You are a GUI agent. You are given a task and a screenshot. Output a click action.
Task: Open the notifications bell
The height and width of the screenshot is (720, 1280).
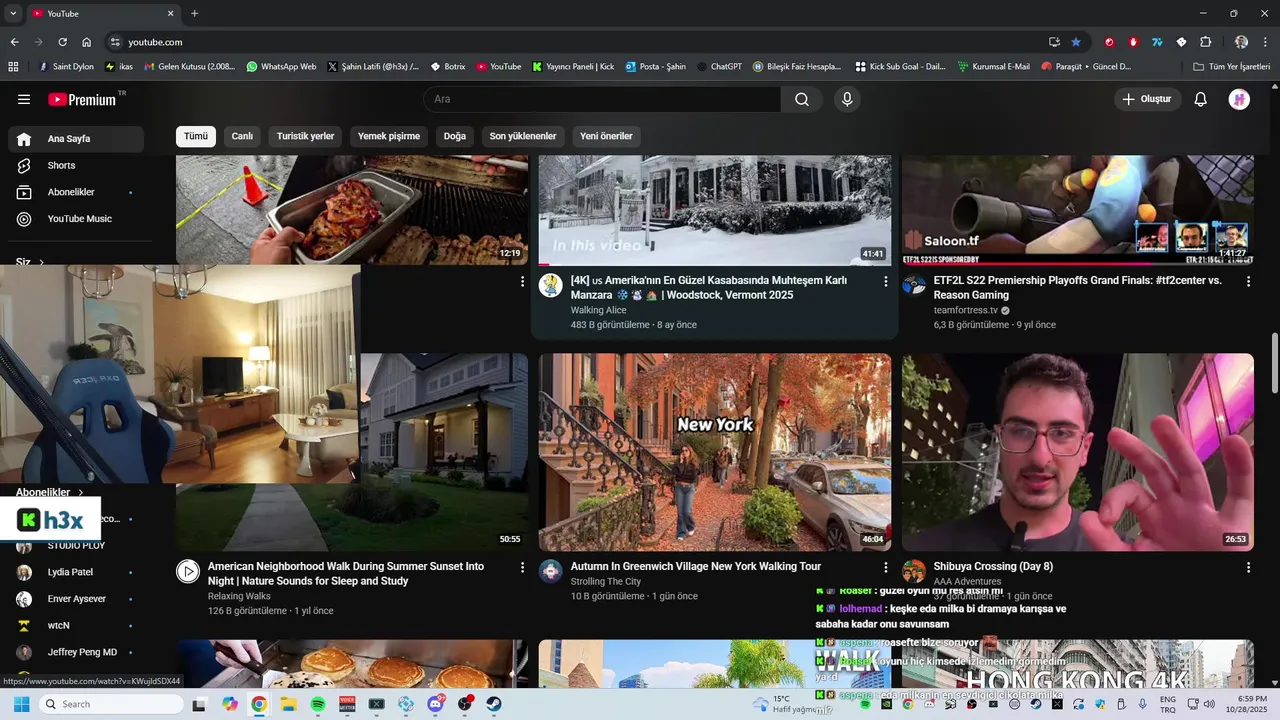[x=1201, y=99]
